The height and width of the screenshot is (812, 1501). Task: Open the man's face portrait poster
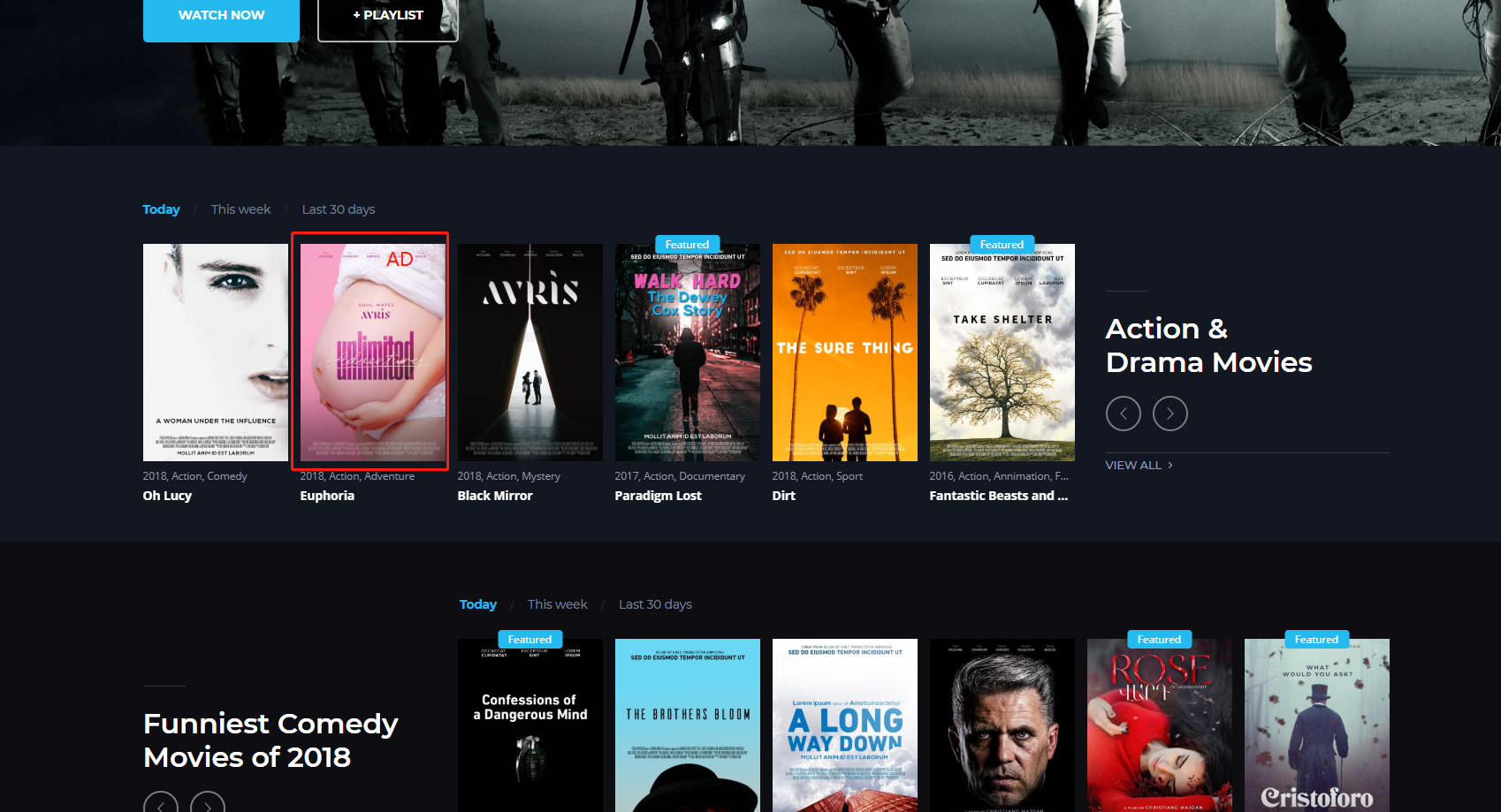click(1002, 725)
